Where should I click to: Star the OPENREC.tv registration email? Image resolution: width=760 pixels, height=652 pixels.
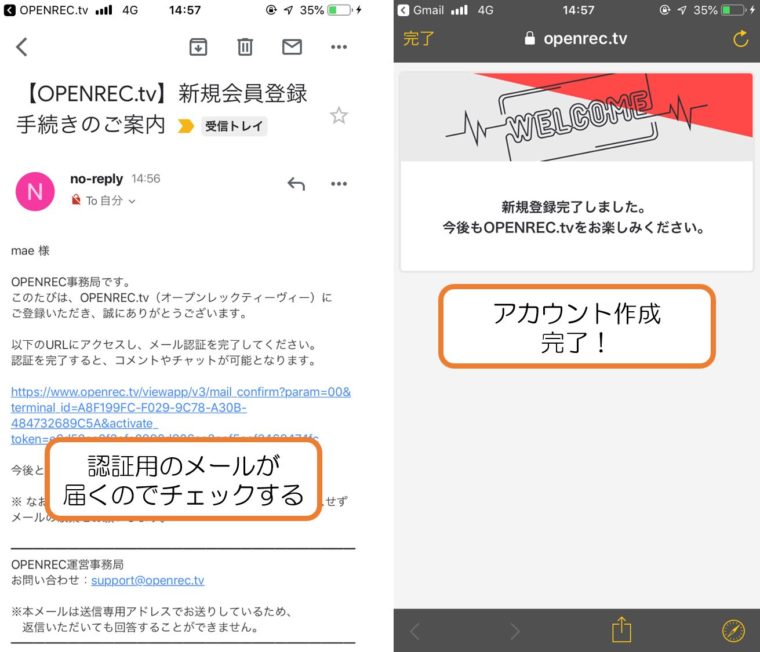pyautogui.click(x=339, y=115)
